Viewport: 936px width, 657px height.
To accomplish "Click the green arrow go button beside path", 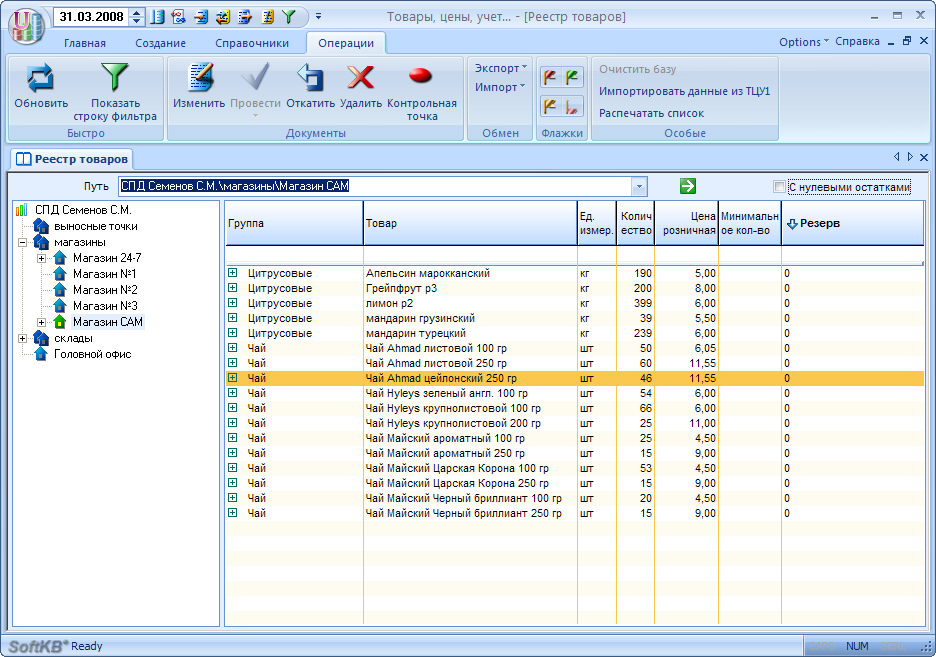I will click(688, 186).
